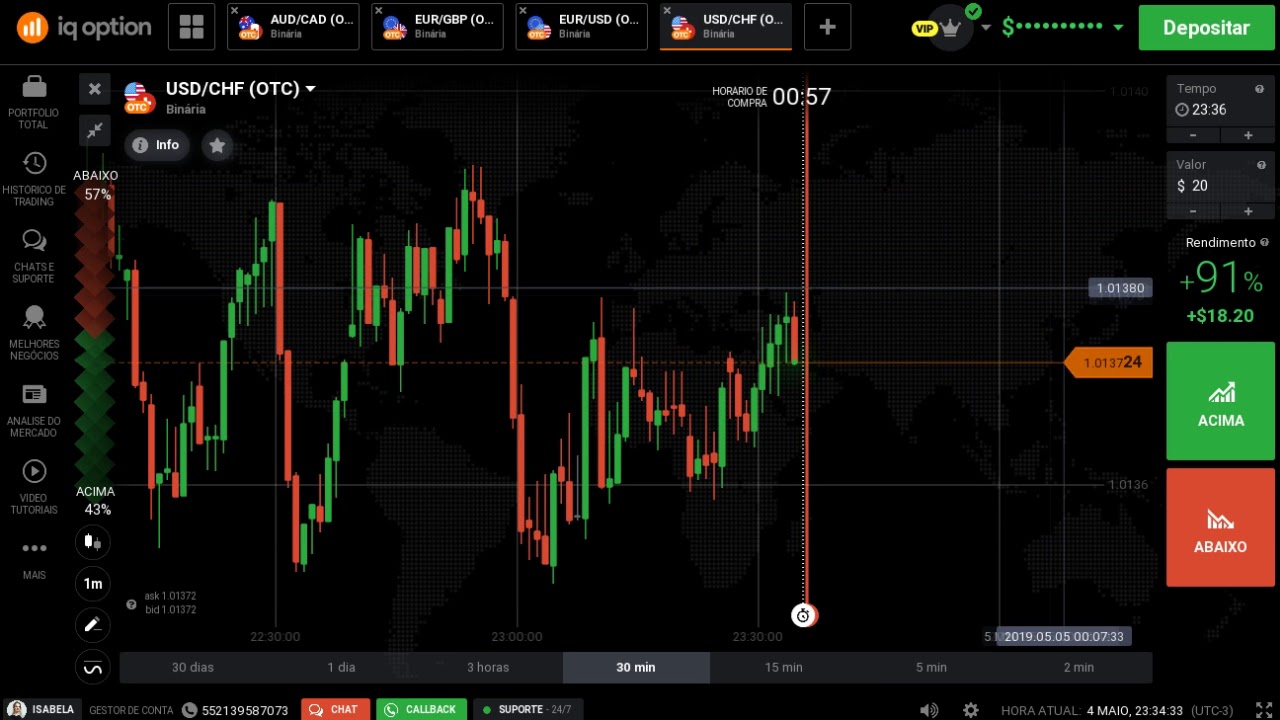1280x720 pixels.
Task: Click the ABAIXO 57% sentiment label
Action: [96, 185]
